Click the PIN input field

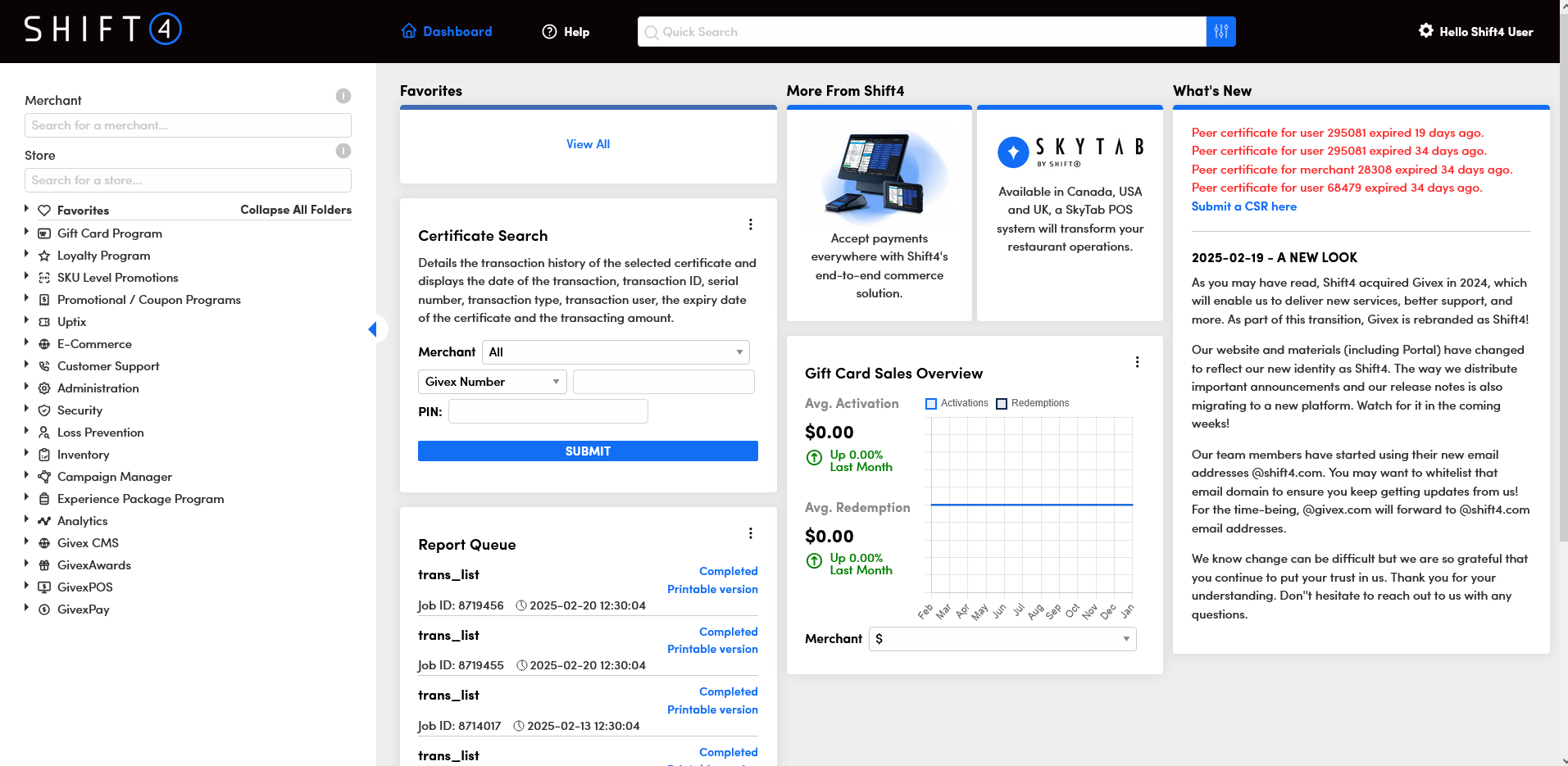pyautogui.click(x=548, y=411)
